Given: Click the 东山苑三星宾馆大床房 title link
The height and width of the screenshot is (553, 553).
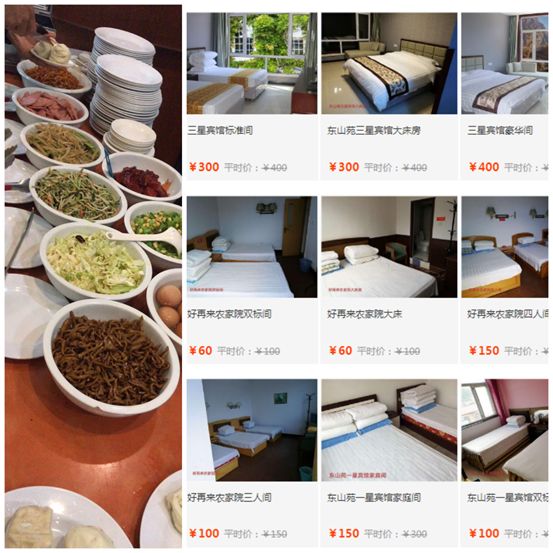Looking at the screenshot, I should (374, 130).
